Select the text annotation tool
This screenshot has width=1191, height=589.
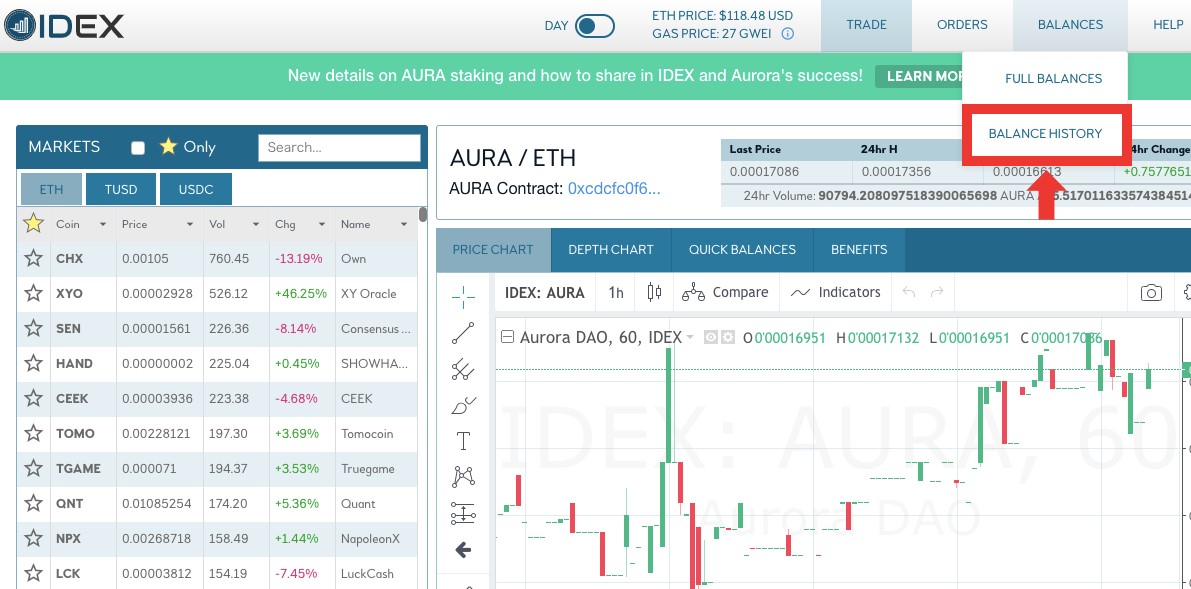tap(463, 441)
